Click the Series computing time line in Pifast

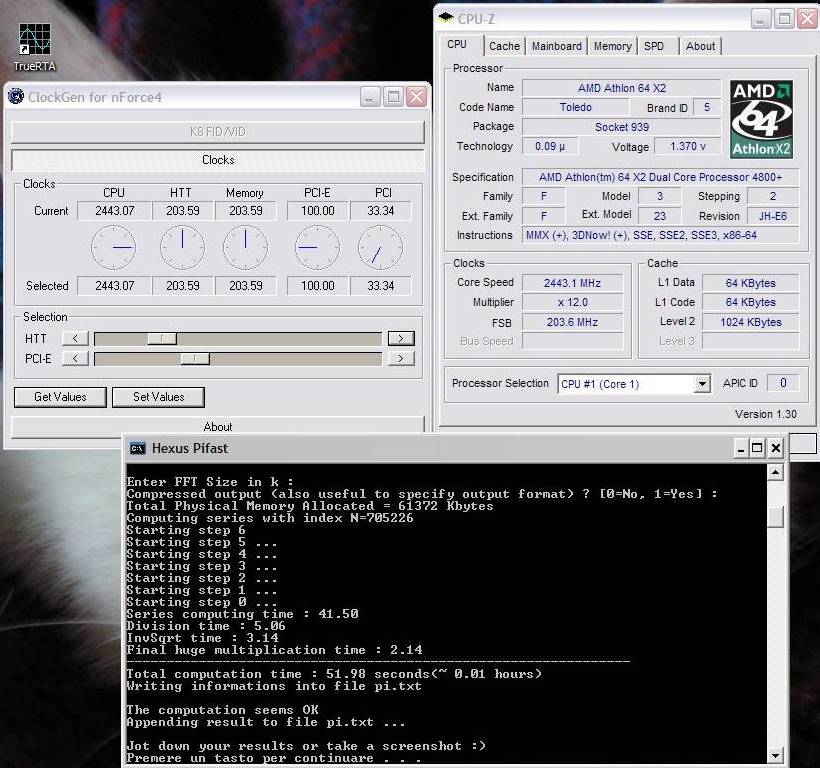pyautogui.click(x=243, y=614)
